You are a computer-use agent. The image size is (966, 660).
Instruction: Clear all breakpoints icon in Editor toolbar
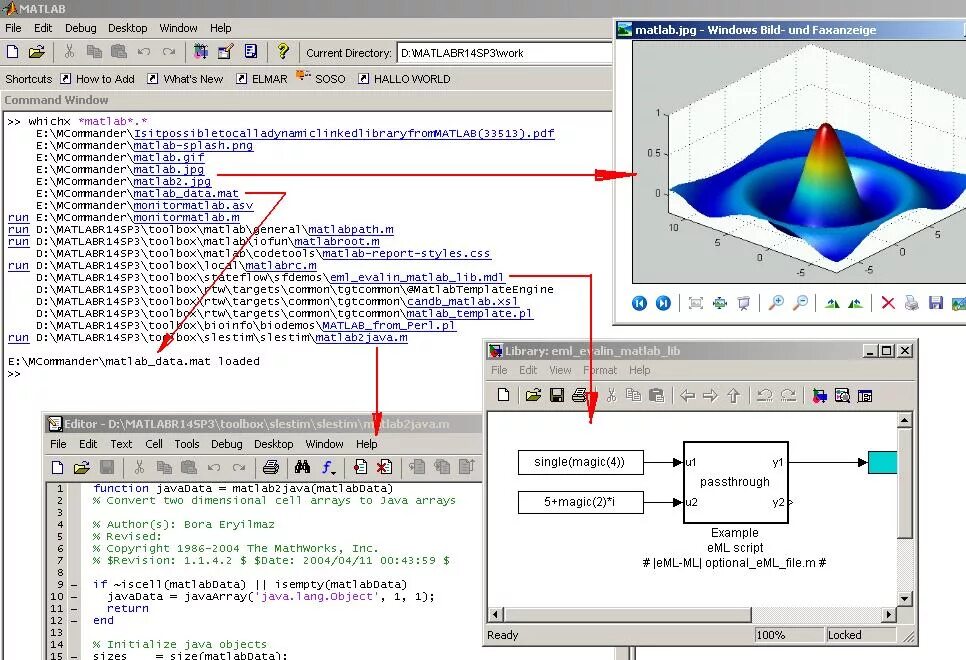pos(384,467)
